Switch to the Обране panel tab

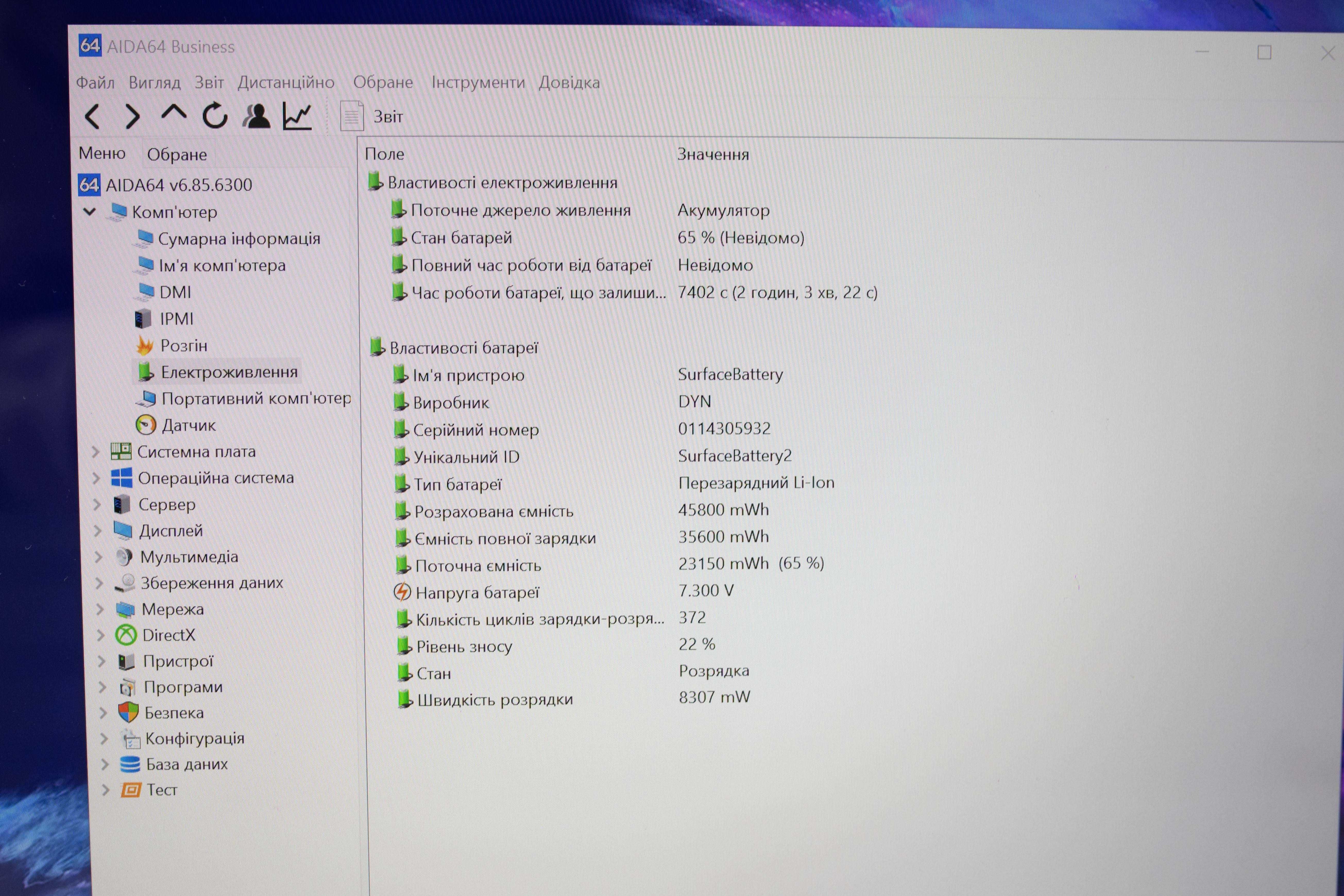pyautogui.click(x=177, y=154)
